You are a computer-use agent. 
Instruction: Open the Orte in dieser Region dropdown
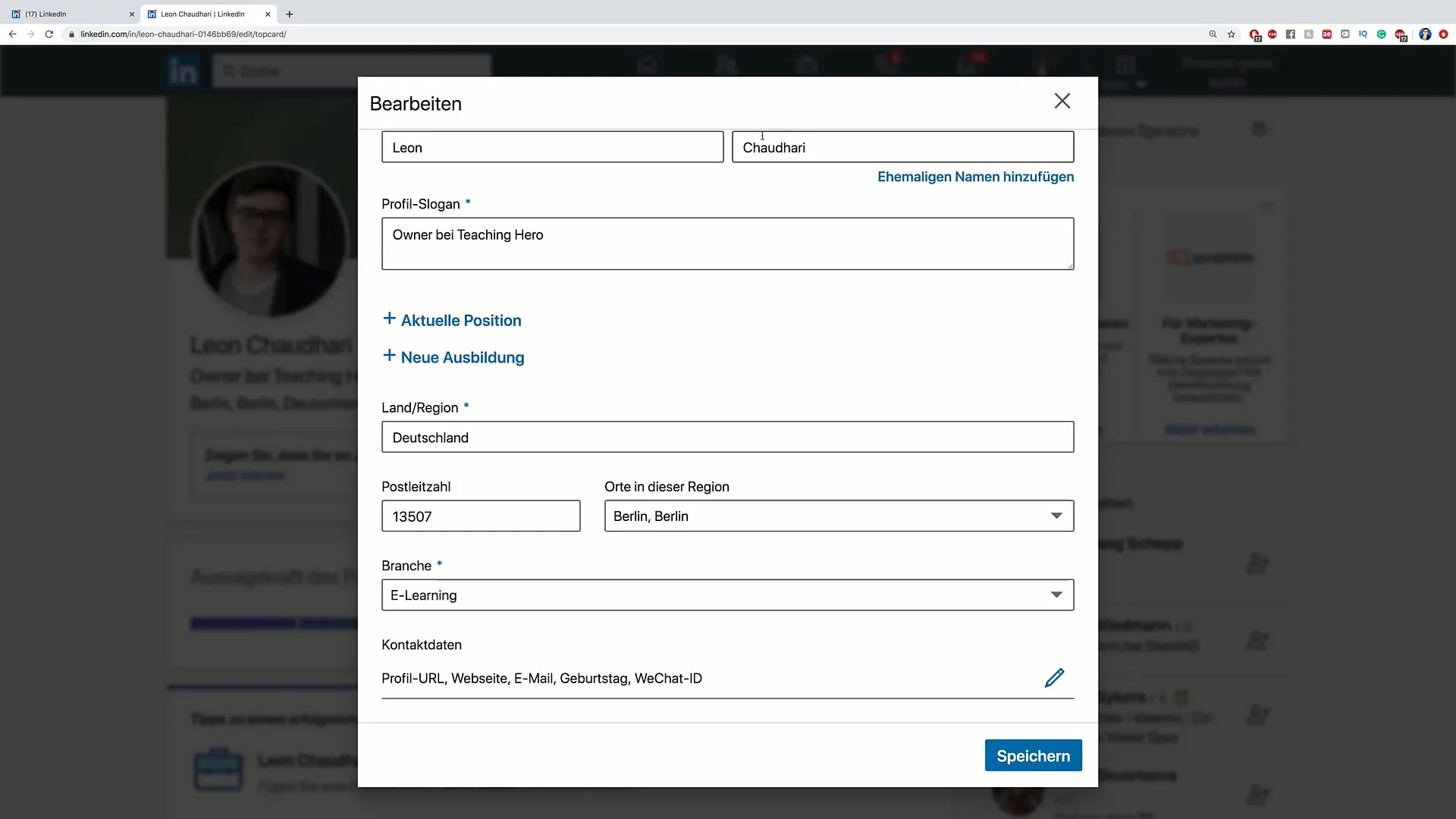(838, 516)
